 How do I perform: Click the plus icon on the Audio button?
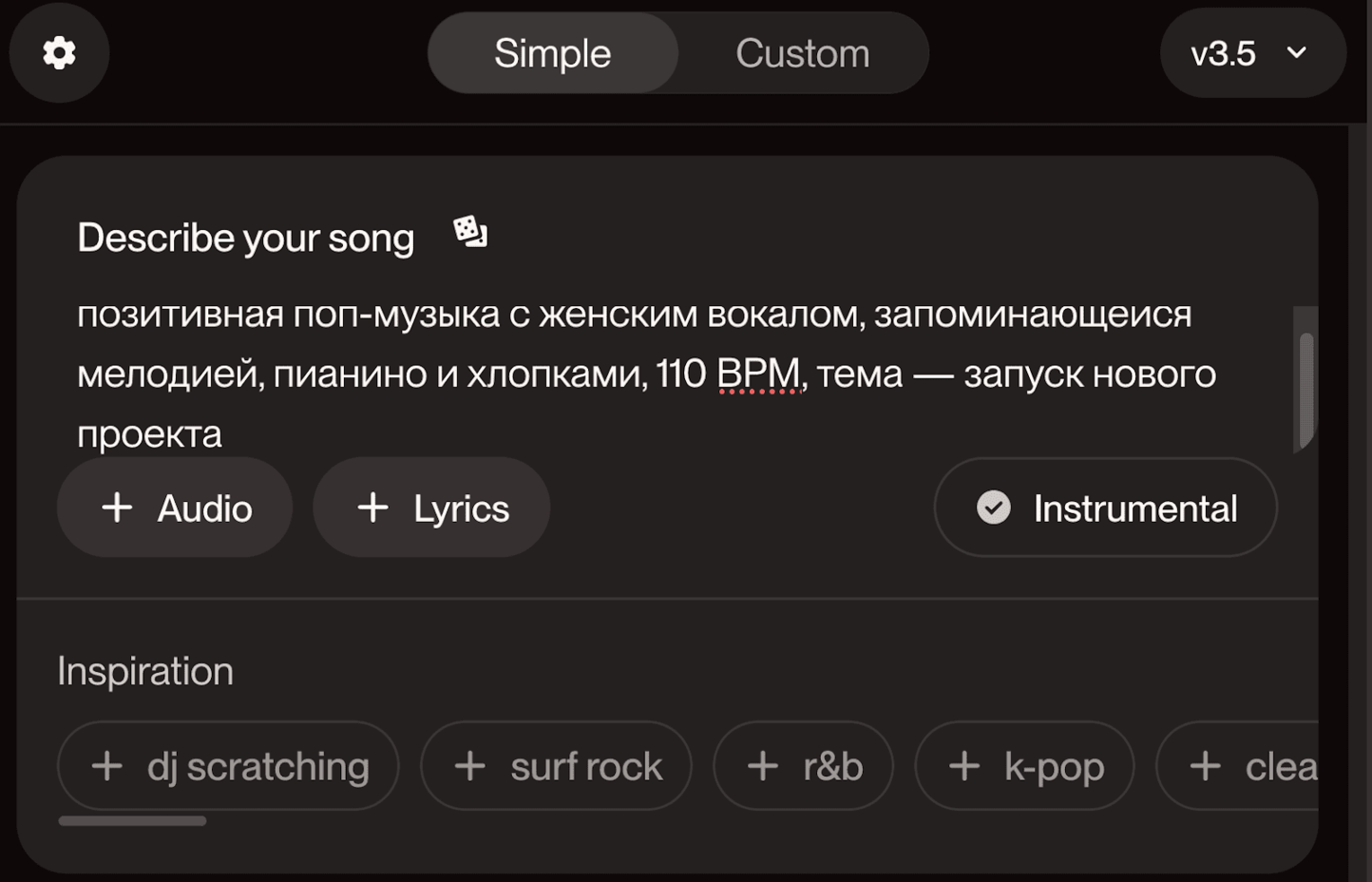coord(116,507)
